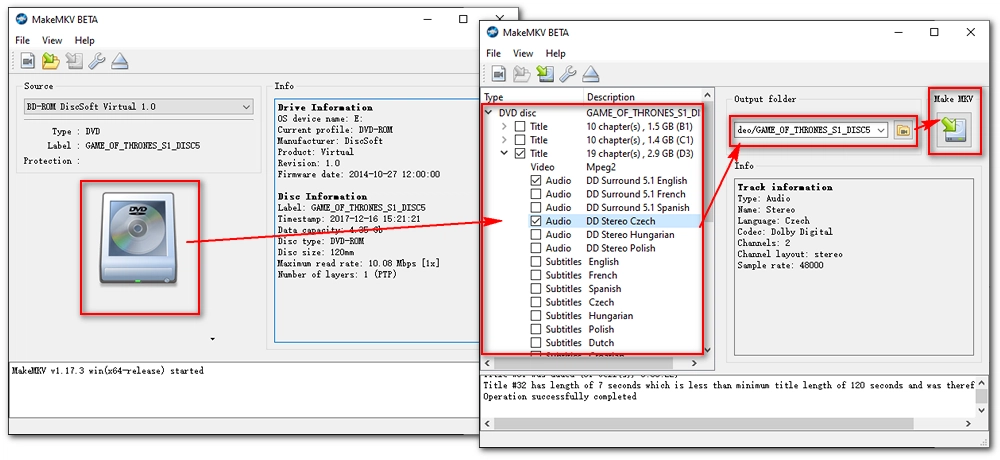Viewport: 1000px width, 460px height.
Task: Open View menu in right window
Action: pos(523,54)
